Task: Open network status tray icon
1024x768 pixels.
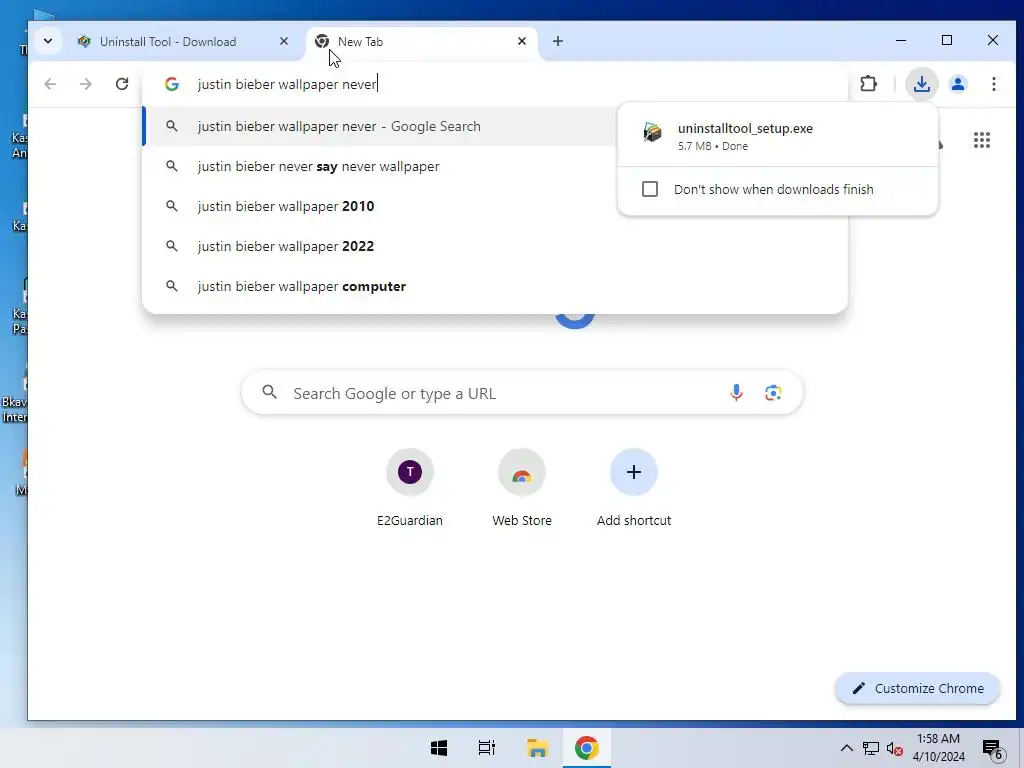Action: 871,748
